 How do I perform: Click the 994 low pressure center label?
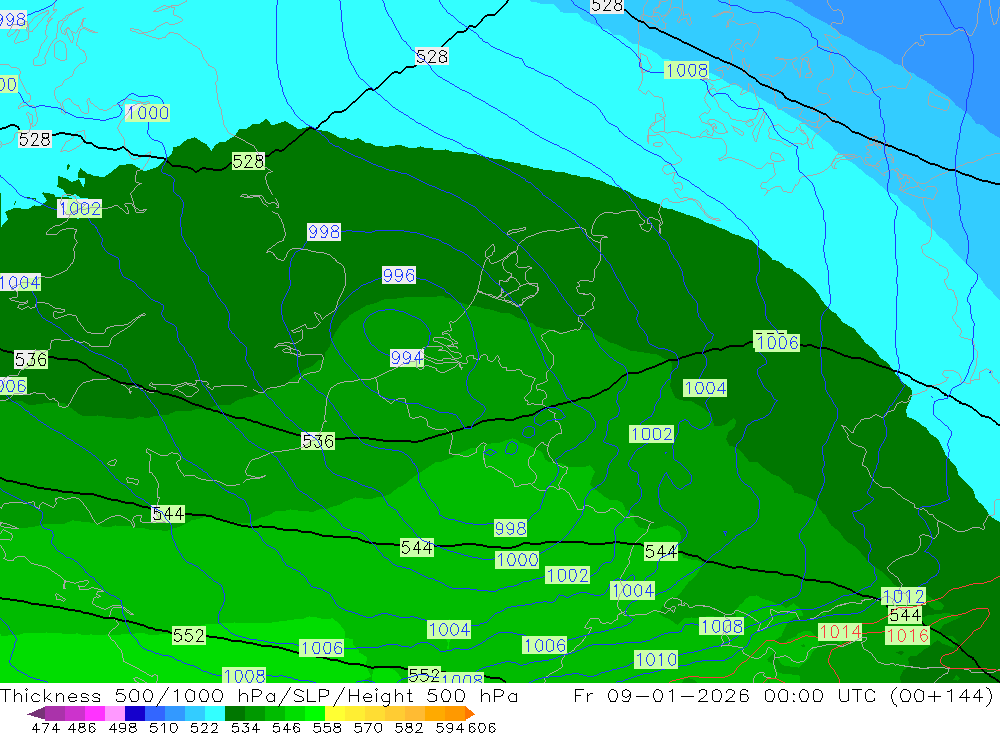(x=406, y=358)
